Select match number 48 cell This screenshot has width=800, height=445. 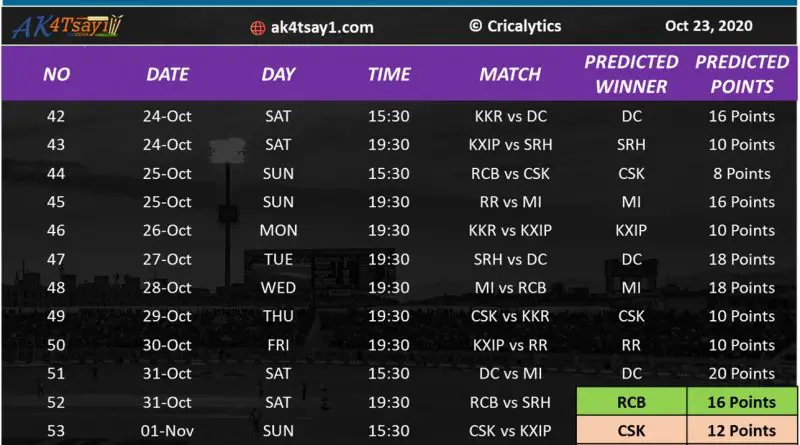tap(56, 288)
